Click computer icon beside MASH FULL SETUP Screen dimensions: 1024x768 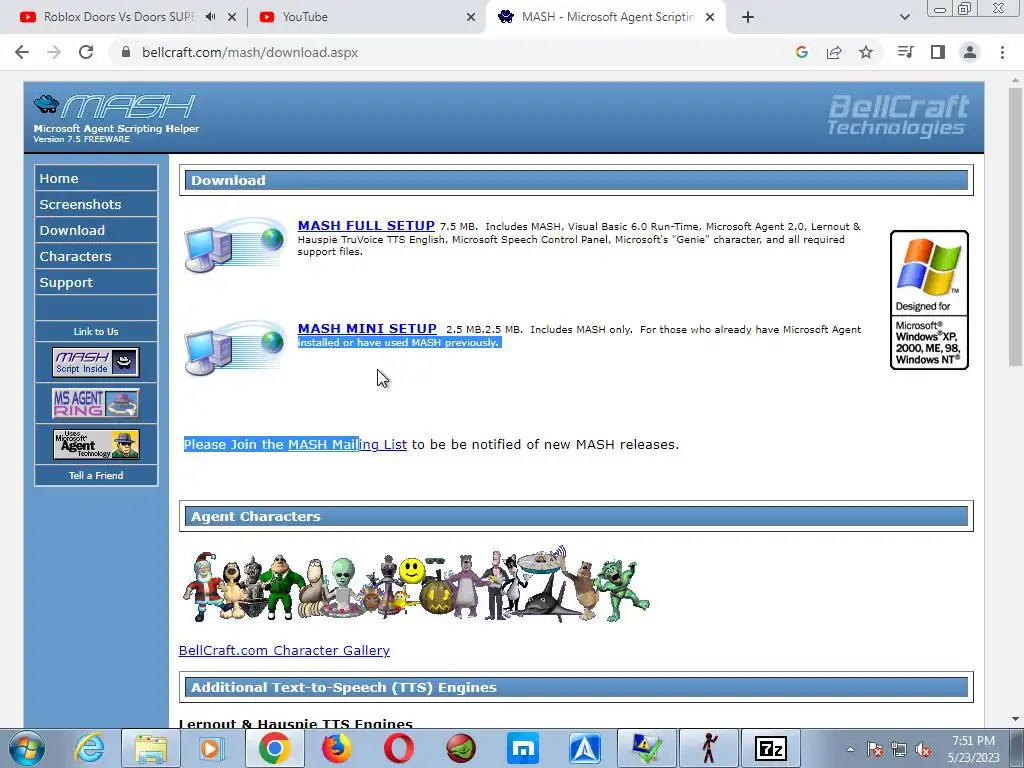[234, 245]
